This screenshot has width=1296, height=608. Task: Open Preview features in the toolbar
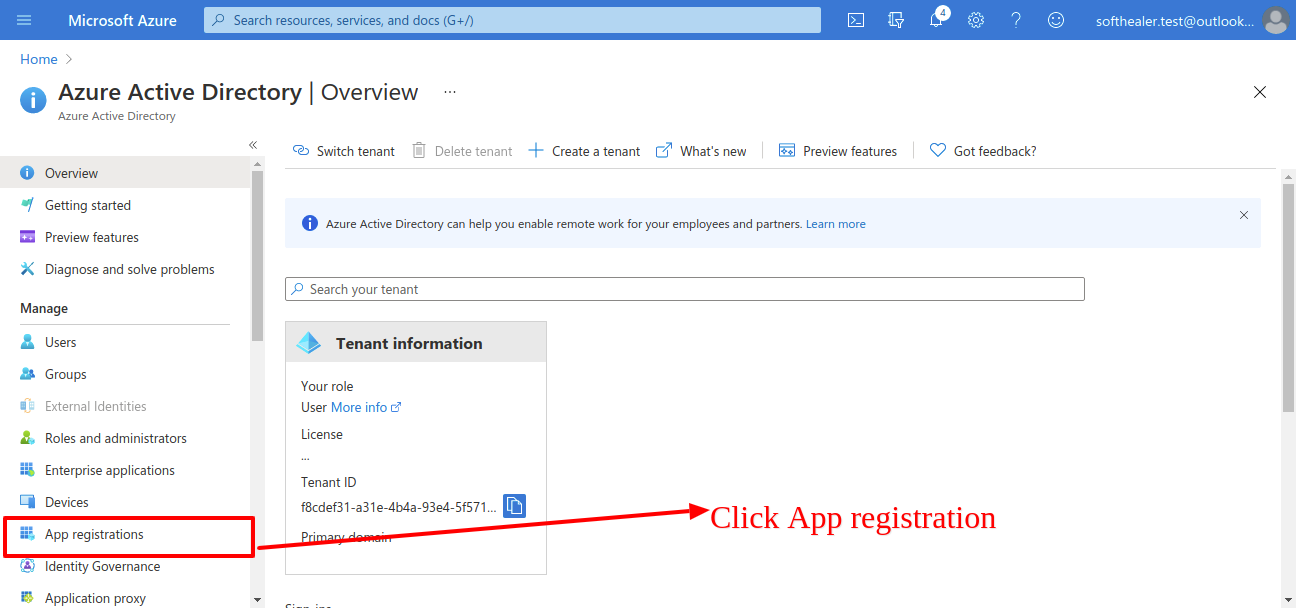838,151
